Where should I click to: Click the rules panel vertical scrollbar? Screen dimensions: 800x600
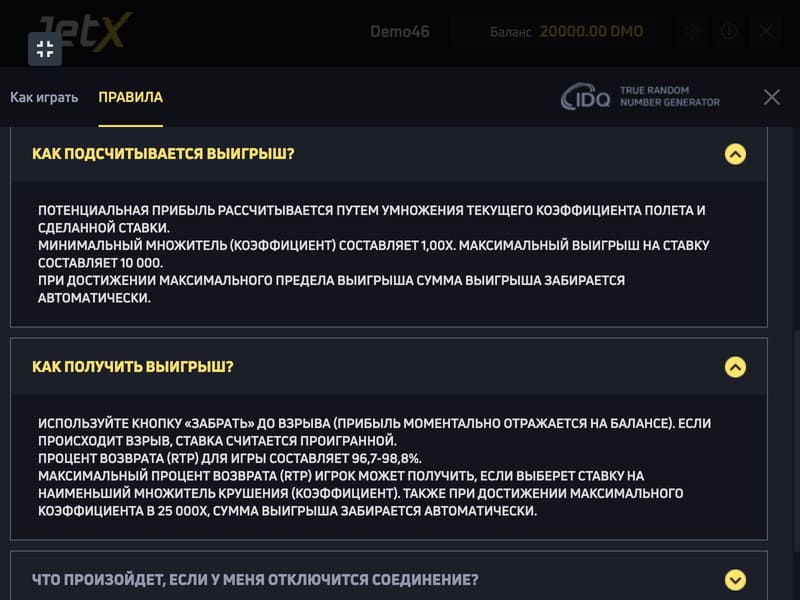pos(796,439)
